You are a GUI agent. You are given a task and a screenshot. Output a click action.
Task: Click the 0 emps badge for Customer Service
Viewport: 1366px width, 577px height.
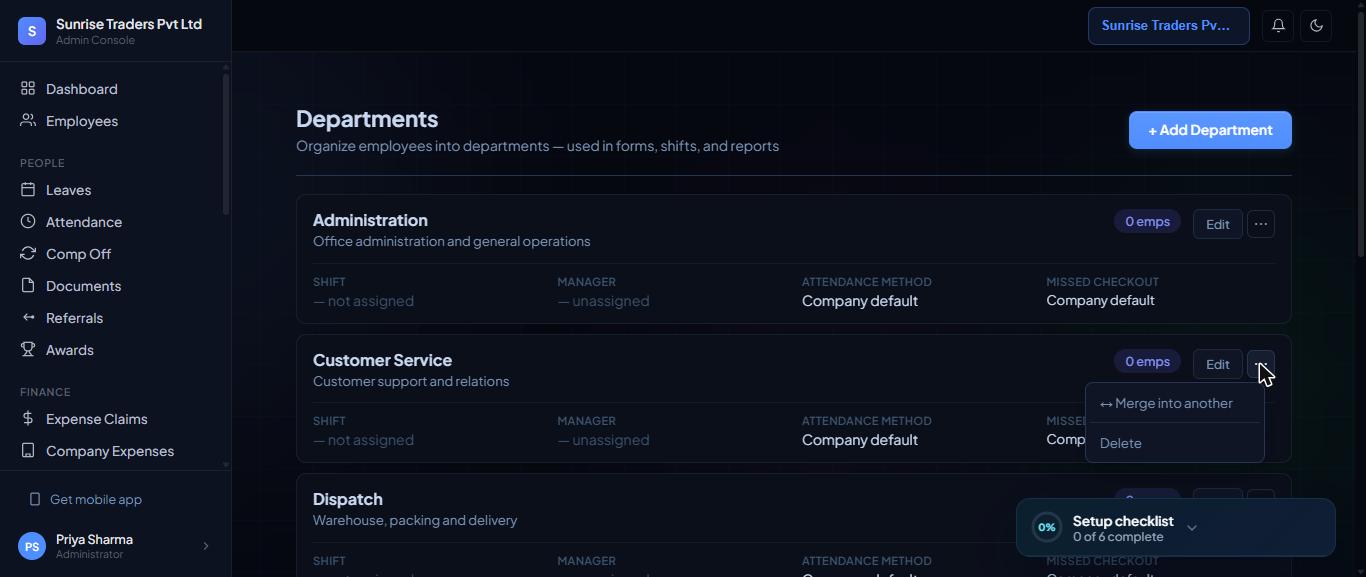pos(1147,362)
